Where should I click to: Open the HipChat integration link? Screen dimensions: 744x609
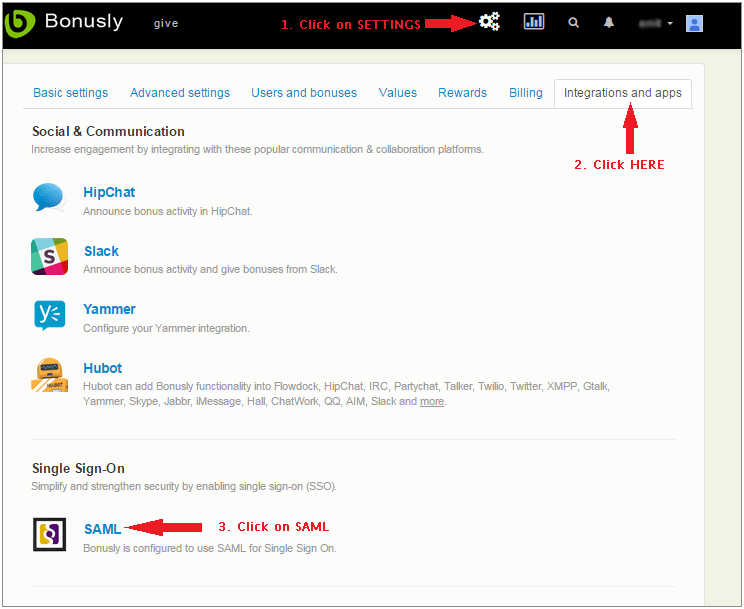109,192
